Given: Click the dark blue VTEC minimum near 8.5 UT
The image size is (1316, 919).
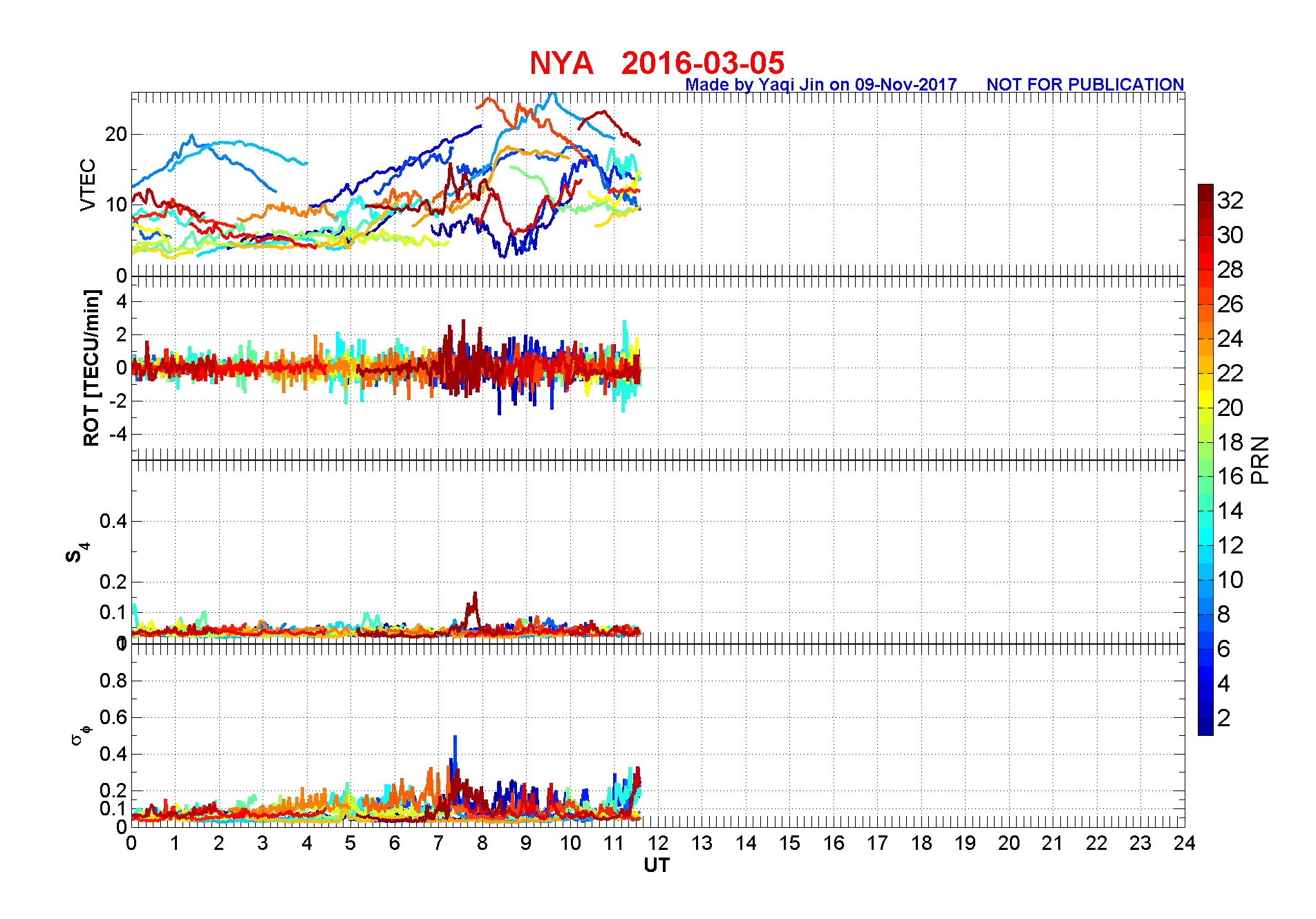Looking at the screenshot, I should click(x=503, y=255).
